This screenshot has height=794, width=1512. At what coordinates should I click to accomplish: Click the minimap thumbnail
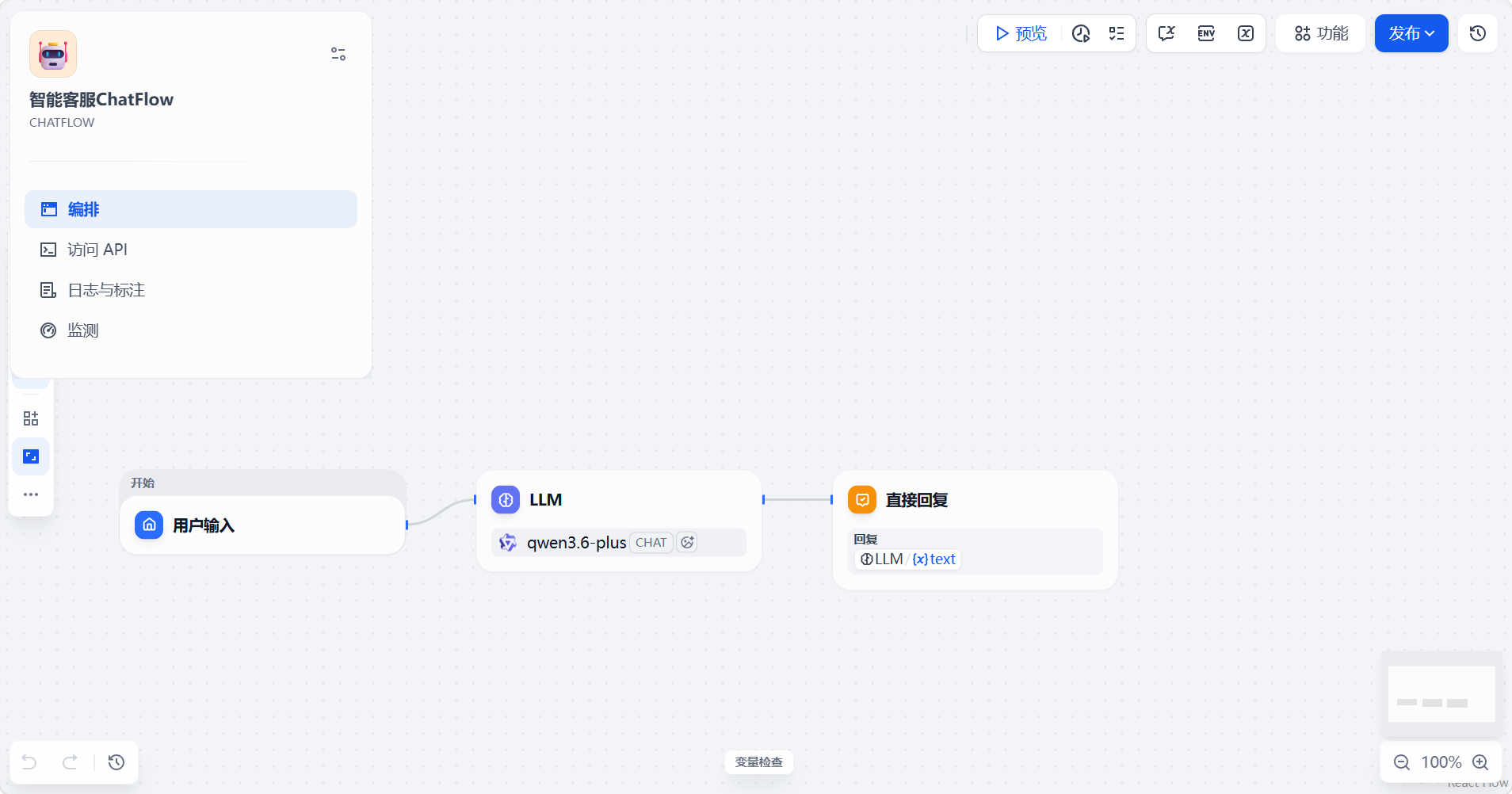point(1441,694)
